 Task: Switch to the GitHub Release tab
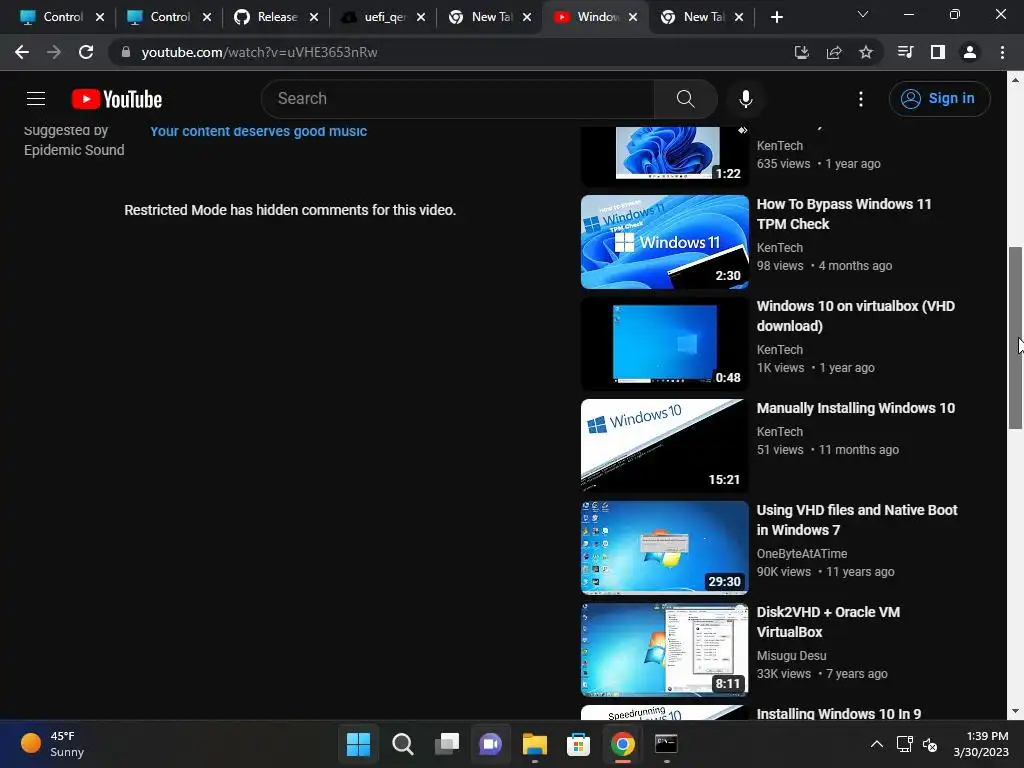pos(266,17)
